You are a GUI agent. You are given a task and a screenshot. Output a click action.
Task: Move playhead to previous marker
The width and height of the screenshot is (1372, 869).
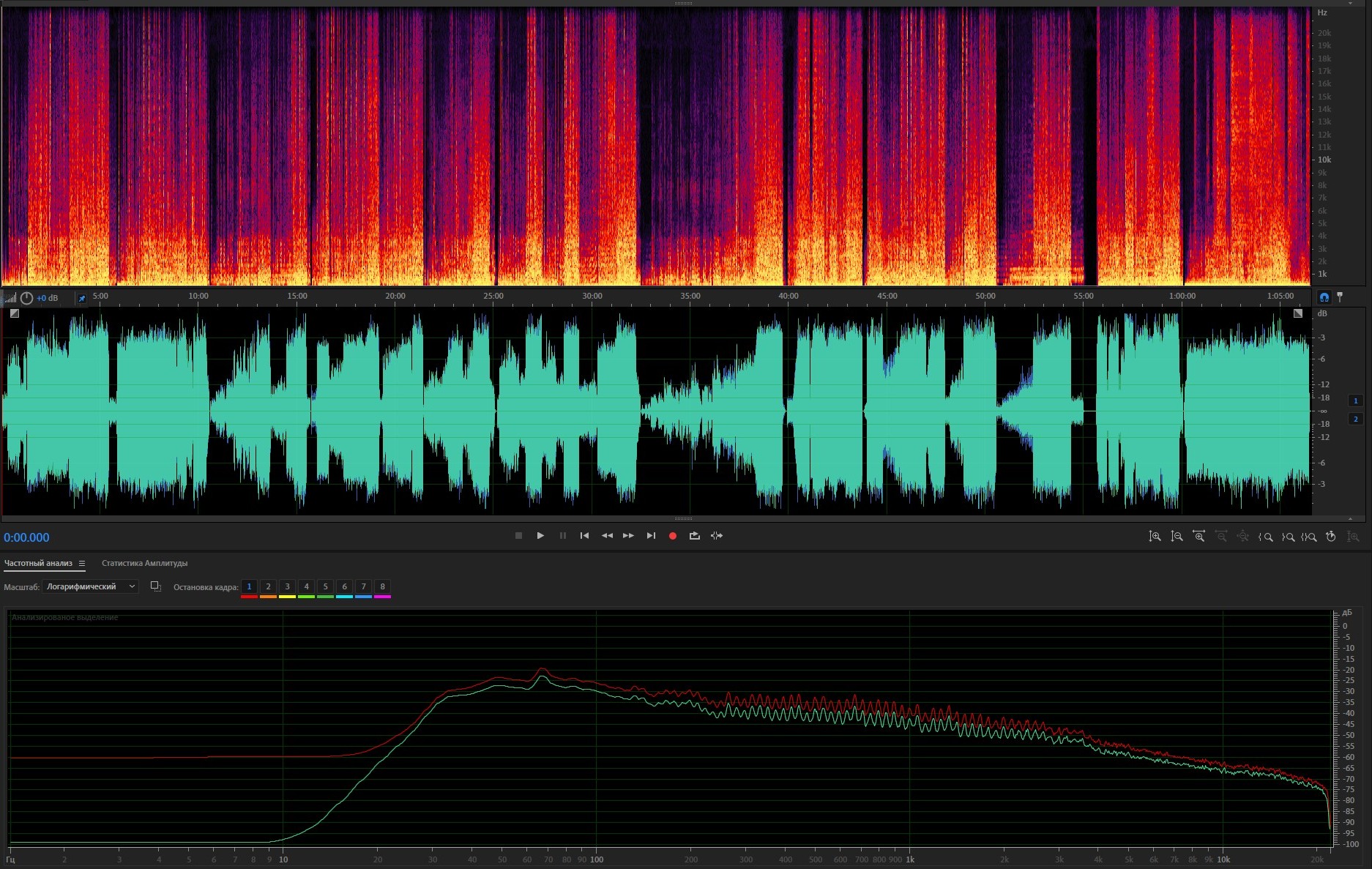(584, 536)
